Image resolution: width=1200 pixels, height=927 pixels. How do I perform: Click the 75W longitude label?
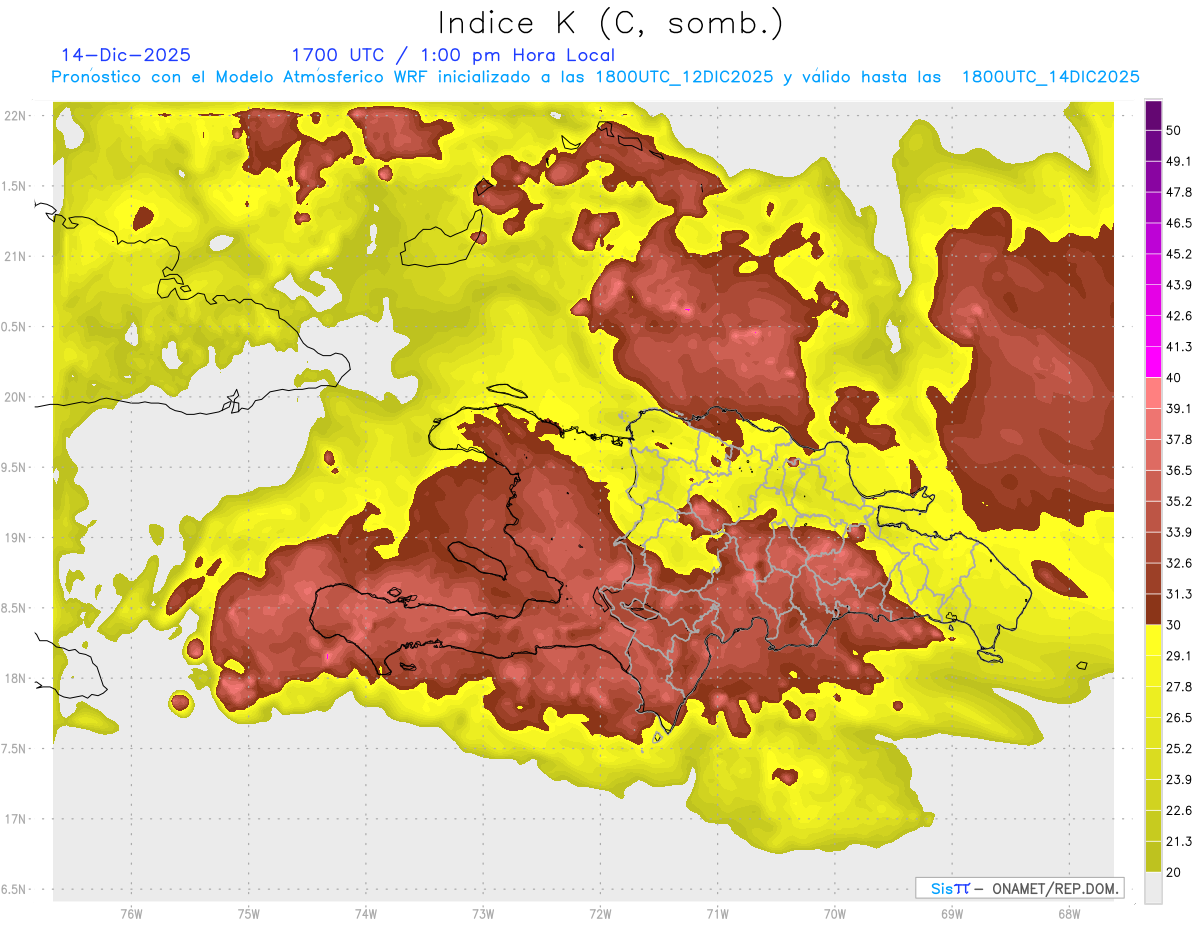[249, 913]
